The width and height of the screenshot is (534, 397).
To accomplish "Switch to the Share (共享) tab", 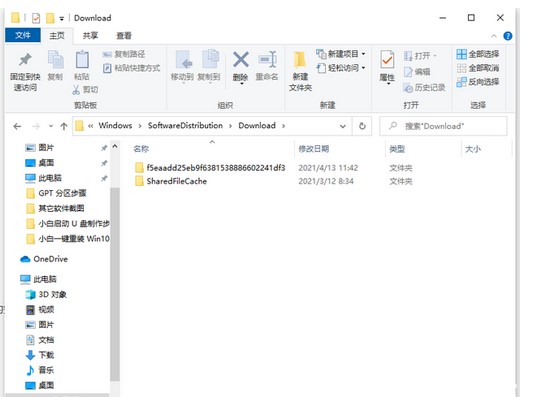I will click(90, 35).
